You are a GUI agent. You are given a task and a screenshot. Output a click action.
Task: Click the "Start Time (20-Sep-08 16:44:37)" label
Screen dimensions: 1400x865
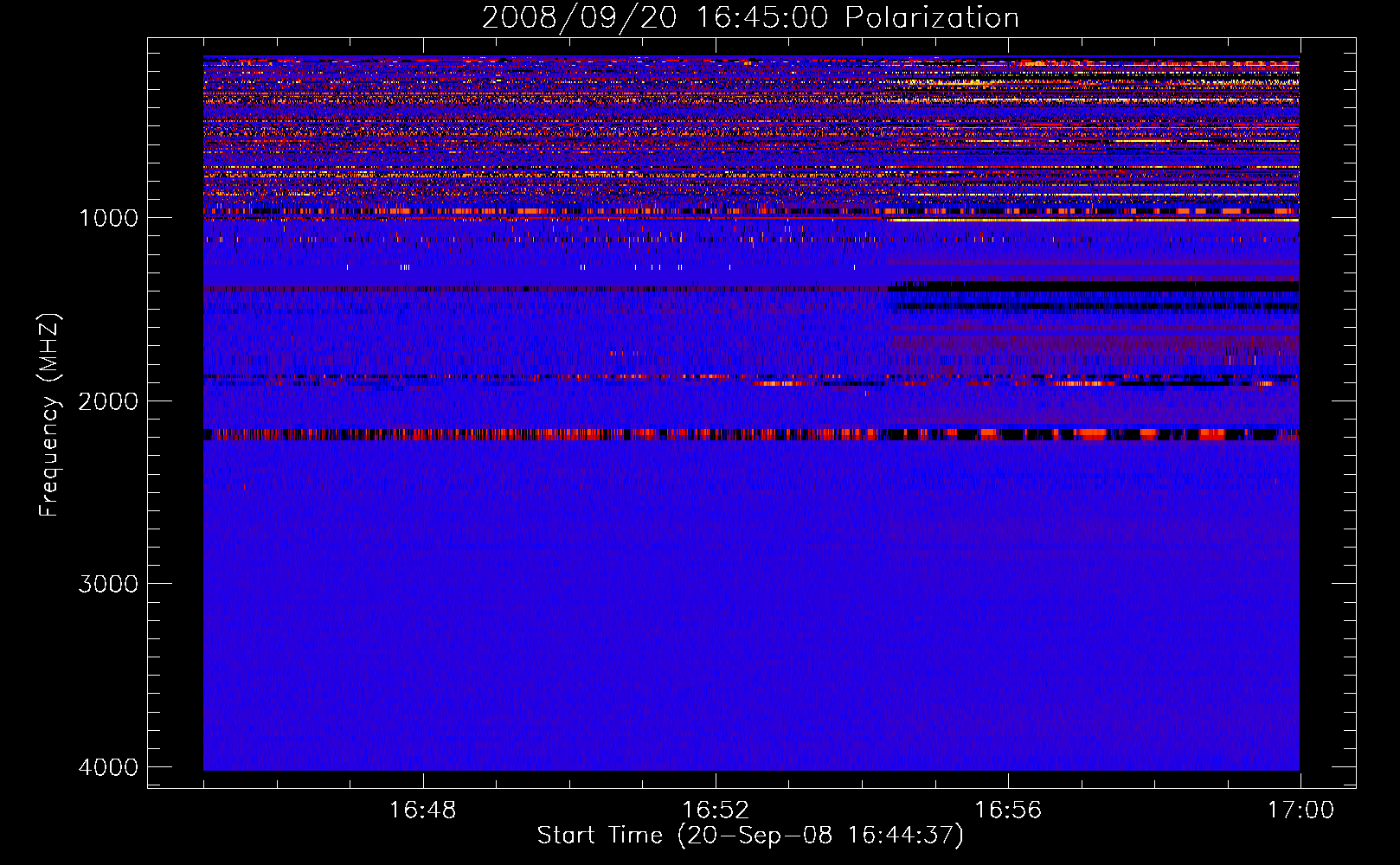coord(750,836)
